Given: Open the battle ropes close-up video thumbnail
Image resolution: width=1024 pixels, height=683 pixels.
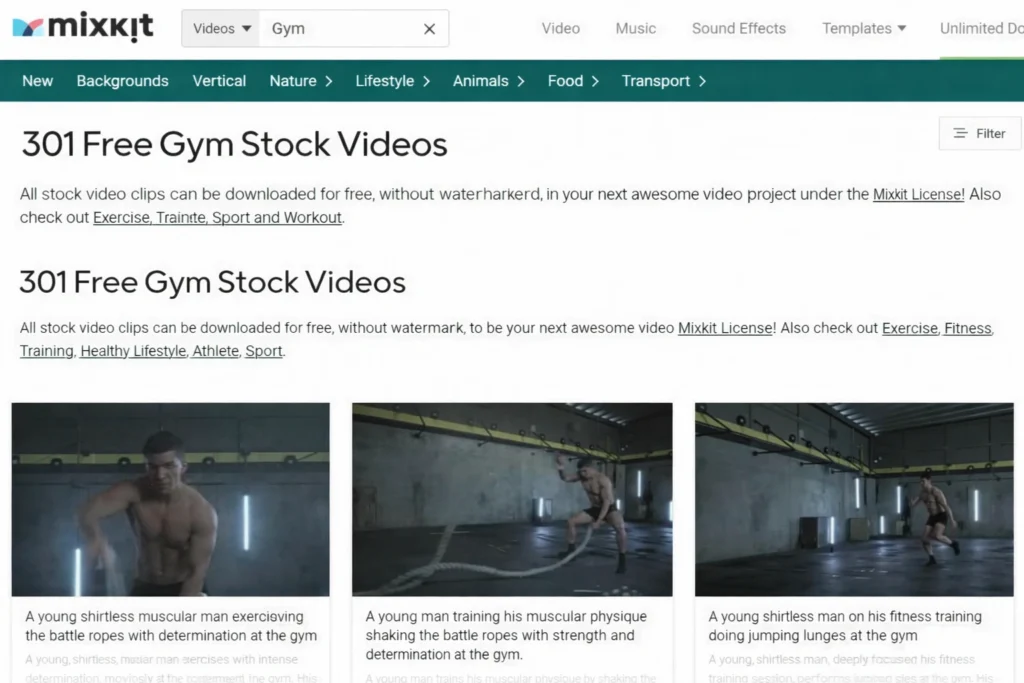Looking at the screenshot, I should coord(170,499).
